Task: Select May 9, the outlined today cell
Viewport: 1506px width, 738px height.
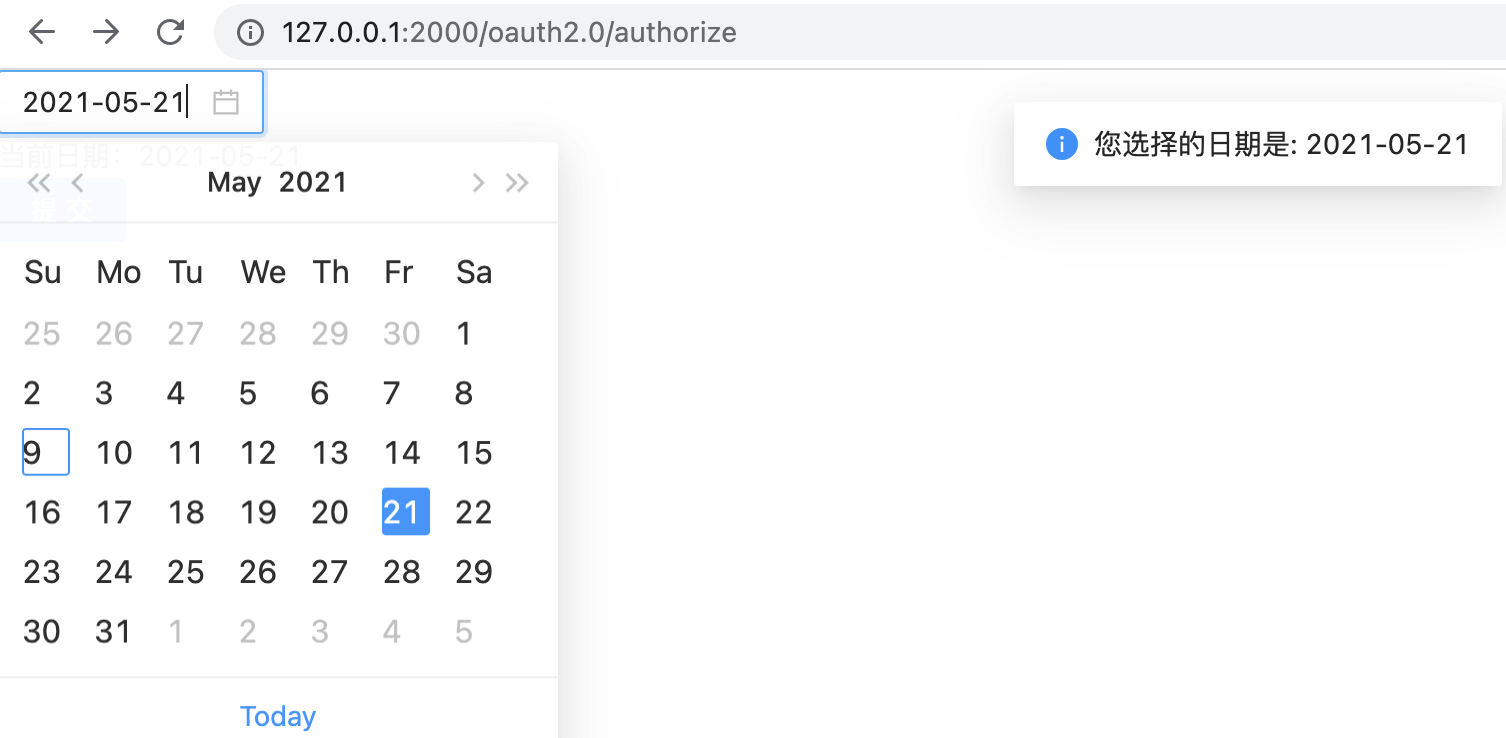Action: [45, 452]
